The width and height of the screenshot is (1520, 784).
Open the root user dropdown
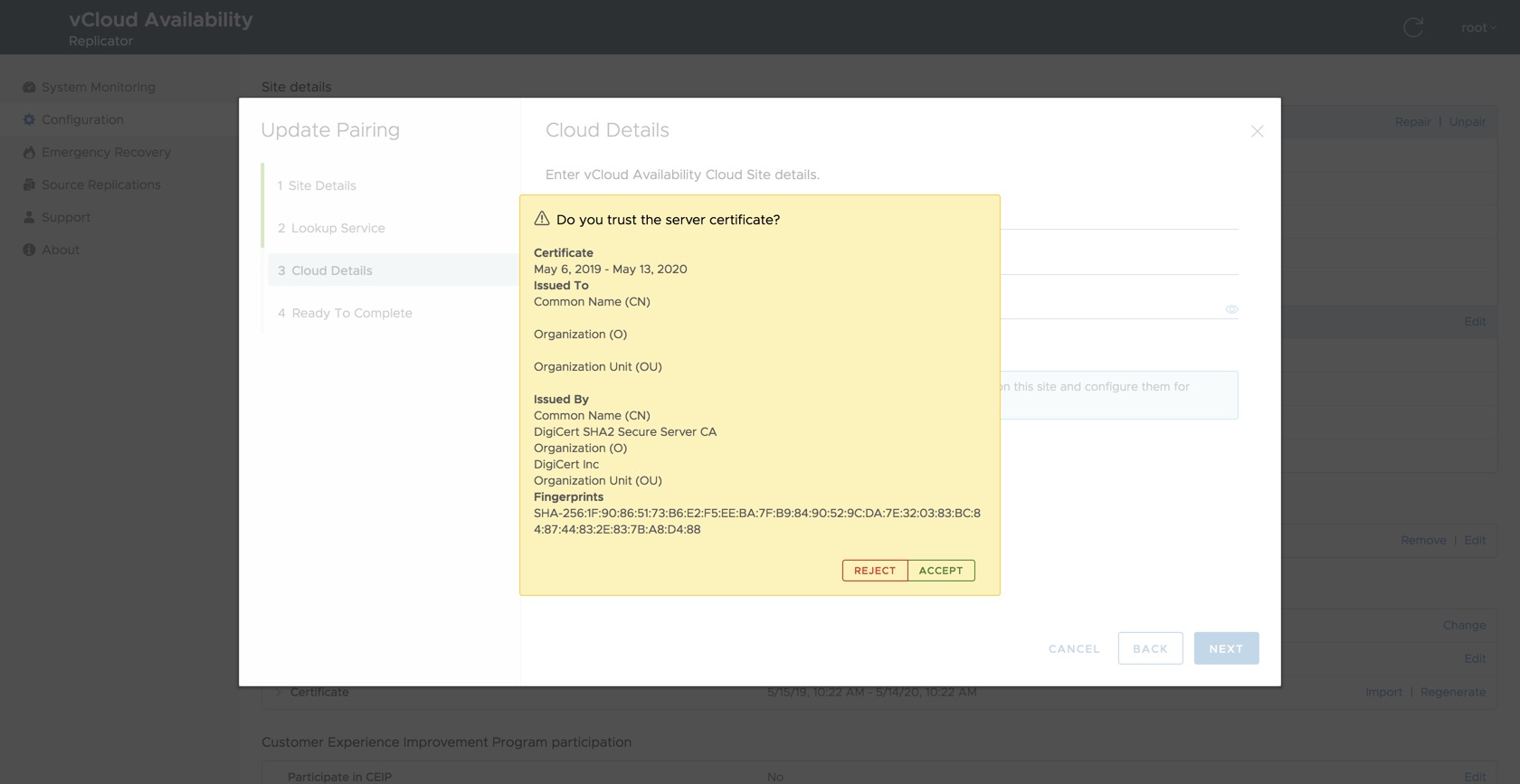tap(1478, 28)
